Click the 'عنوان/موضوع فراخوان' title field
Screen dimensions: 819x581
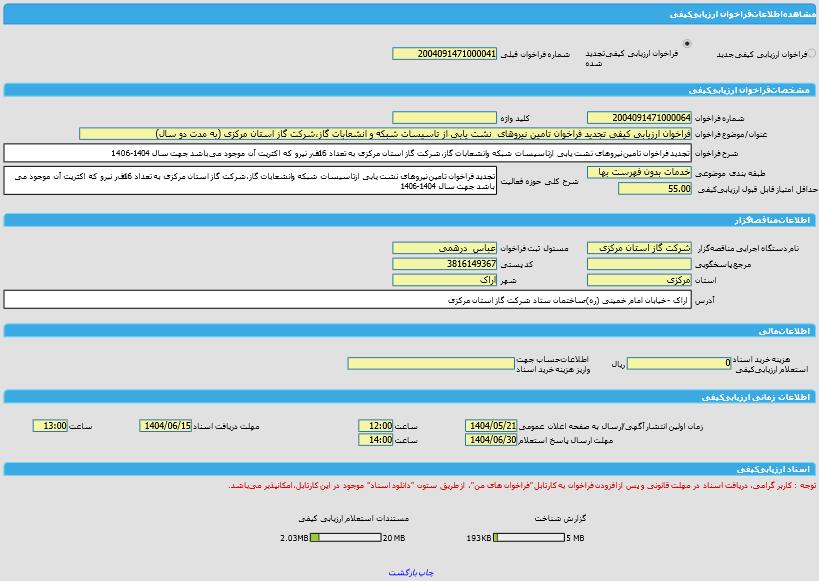pyautogui.click(x=384, y=134)
